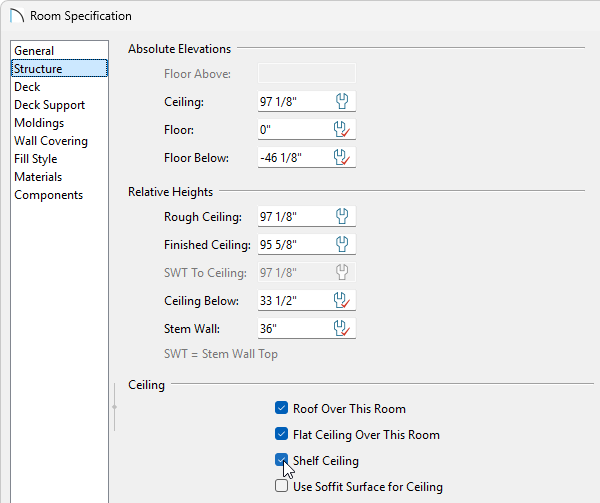This screenshot has width=600, height=503.
Task: Open the Deck panel
Action: coord(59,87)
